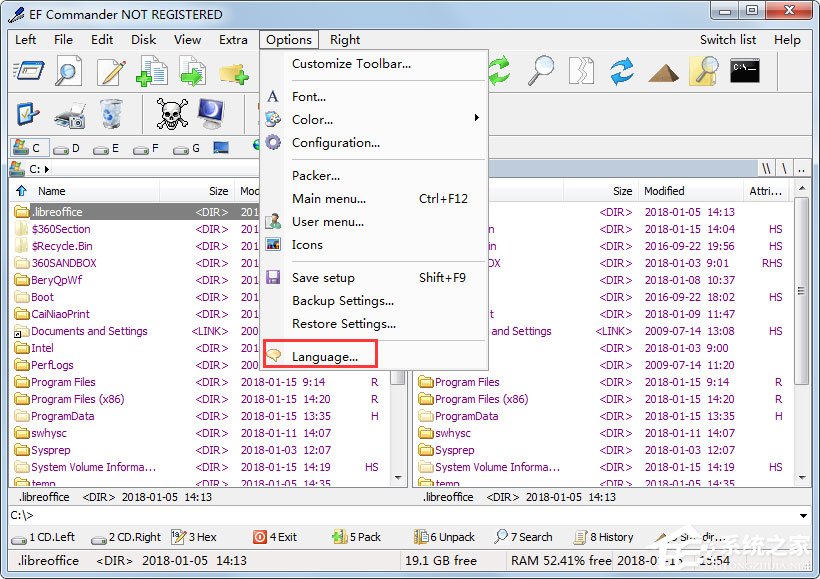Screen dimensions: 820x579
Task: Switch to drive E in drive bar
Action: click(x=107, y=149)
